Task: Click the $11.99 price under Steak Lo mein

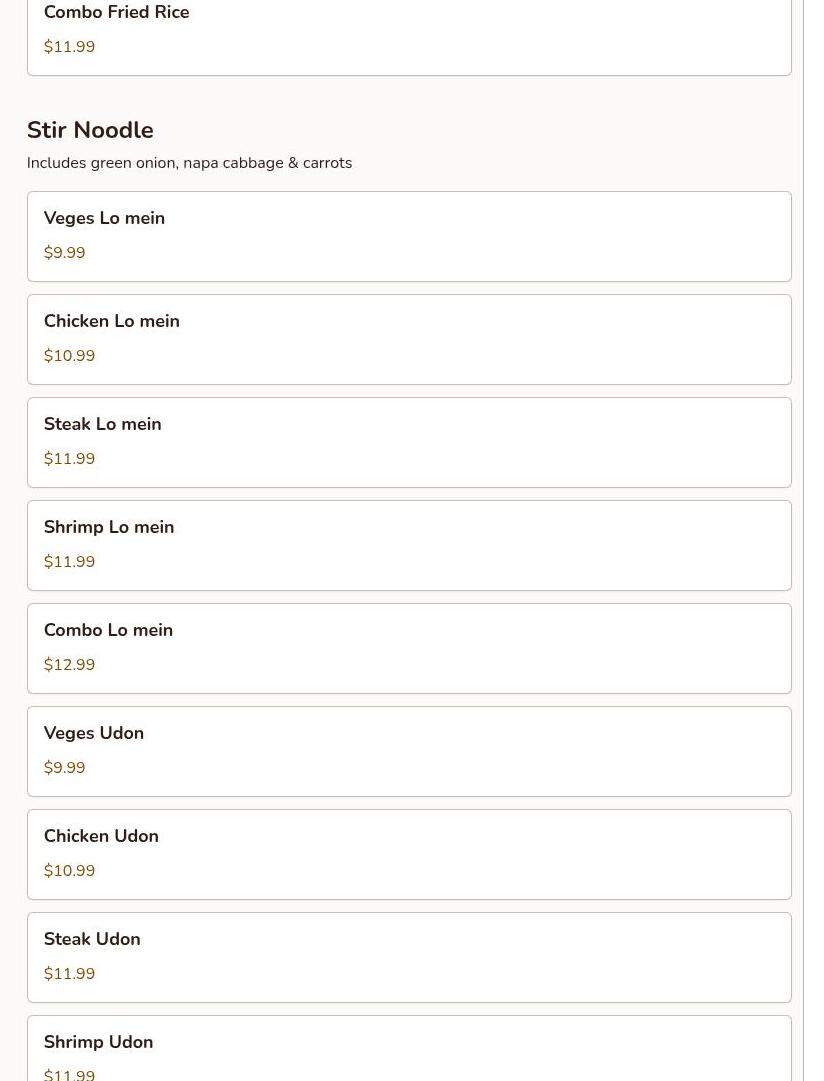Action: tap(69, 459)
